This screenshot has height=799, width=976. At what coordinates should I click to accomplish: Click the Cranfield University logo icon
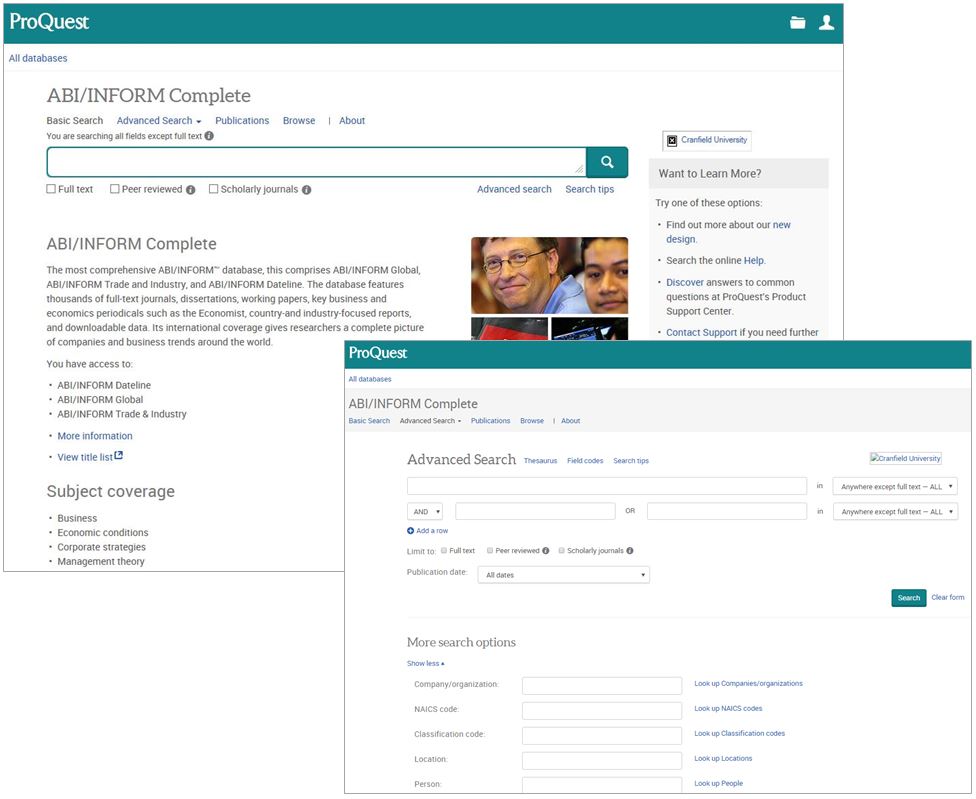tap(672, 141)
